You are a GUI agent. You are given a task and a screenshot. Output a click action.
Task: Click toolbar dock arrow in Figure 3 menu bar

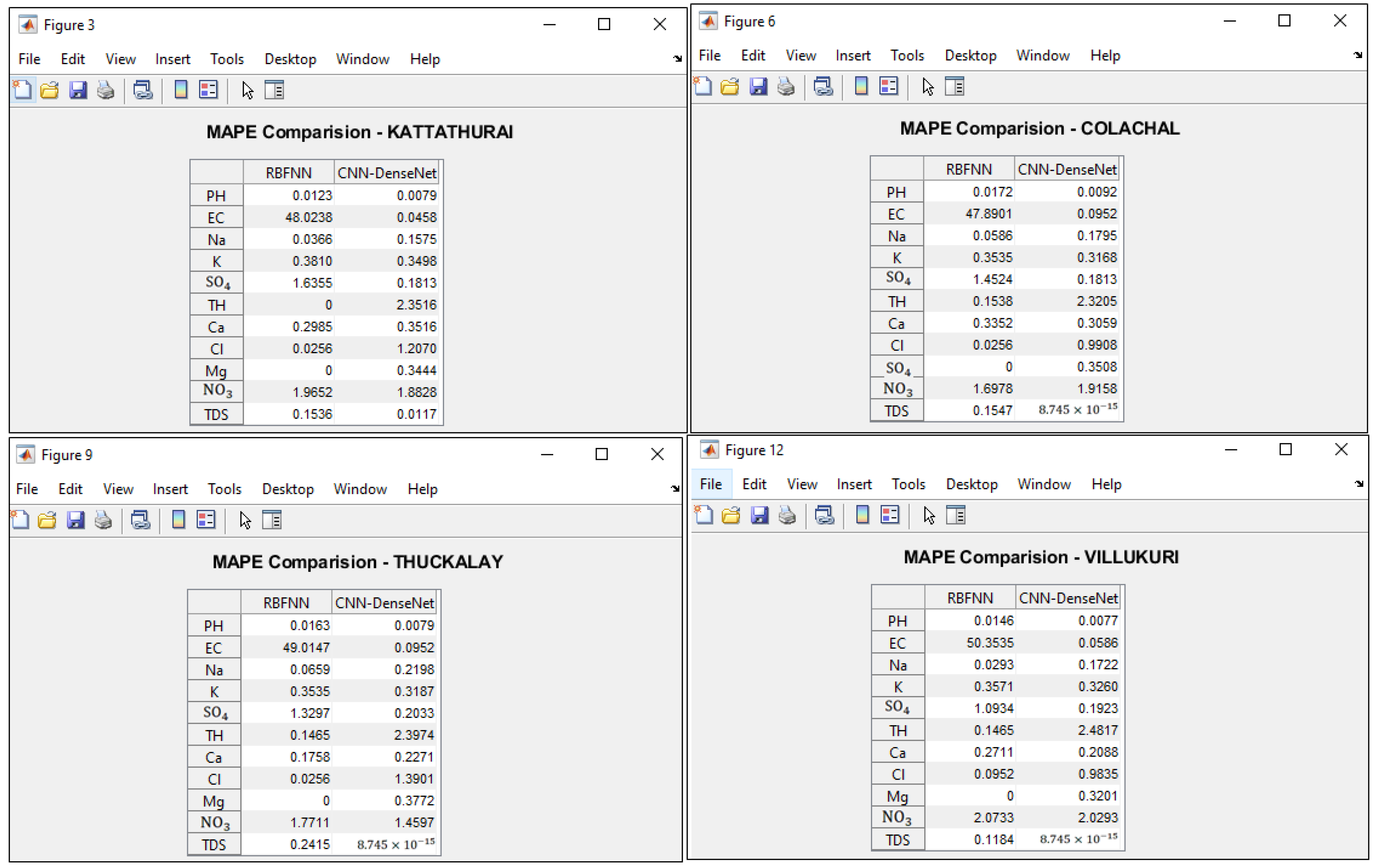(x=678, y=58)
